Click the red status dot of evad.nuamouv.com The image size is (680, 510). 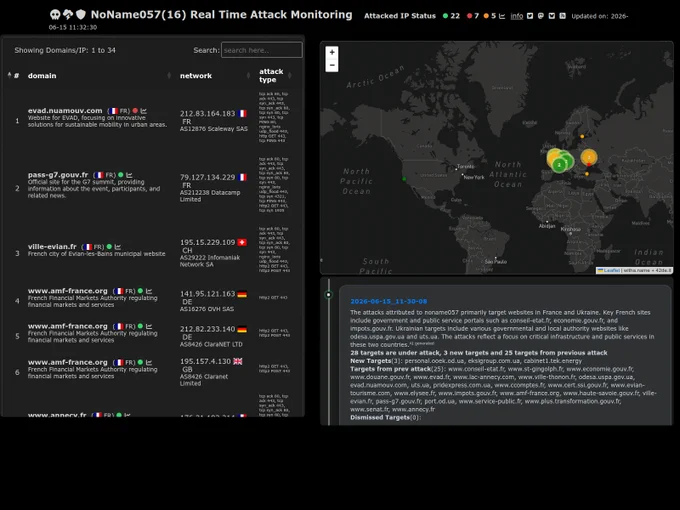click(x=135, y=111)
